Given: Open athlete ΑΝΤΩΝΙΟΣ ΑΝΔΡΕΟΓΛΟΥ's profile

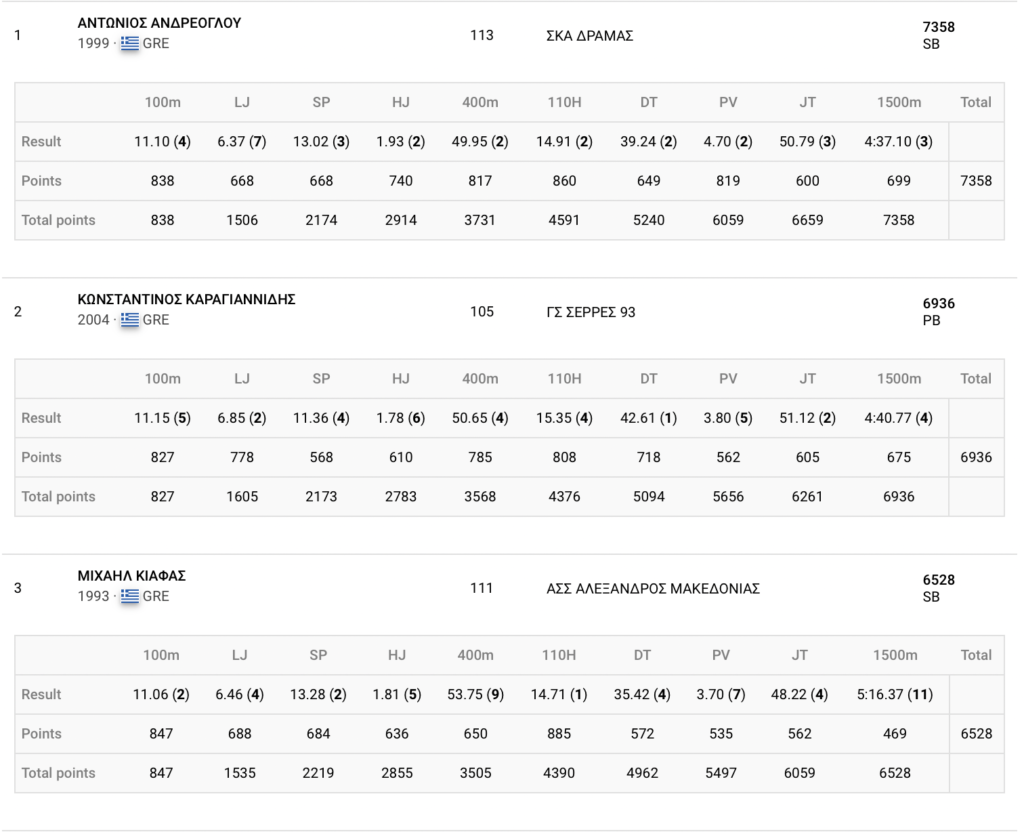Looking at the screenshot, I should (159, 23).
